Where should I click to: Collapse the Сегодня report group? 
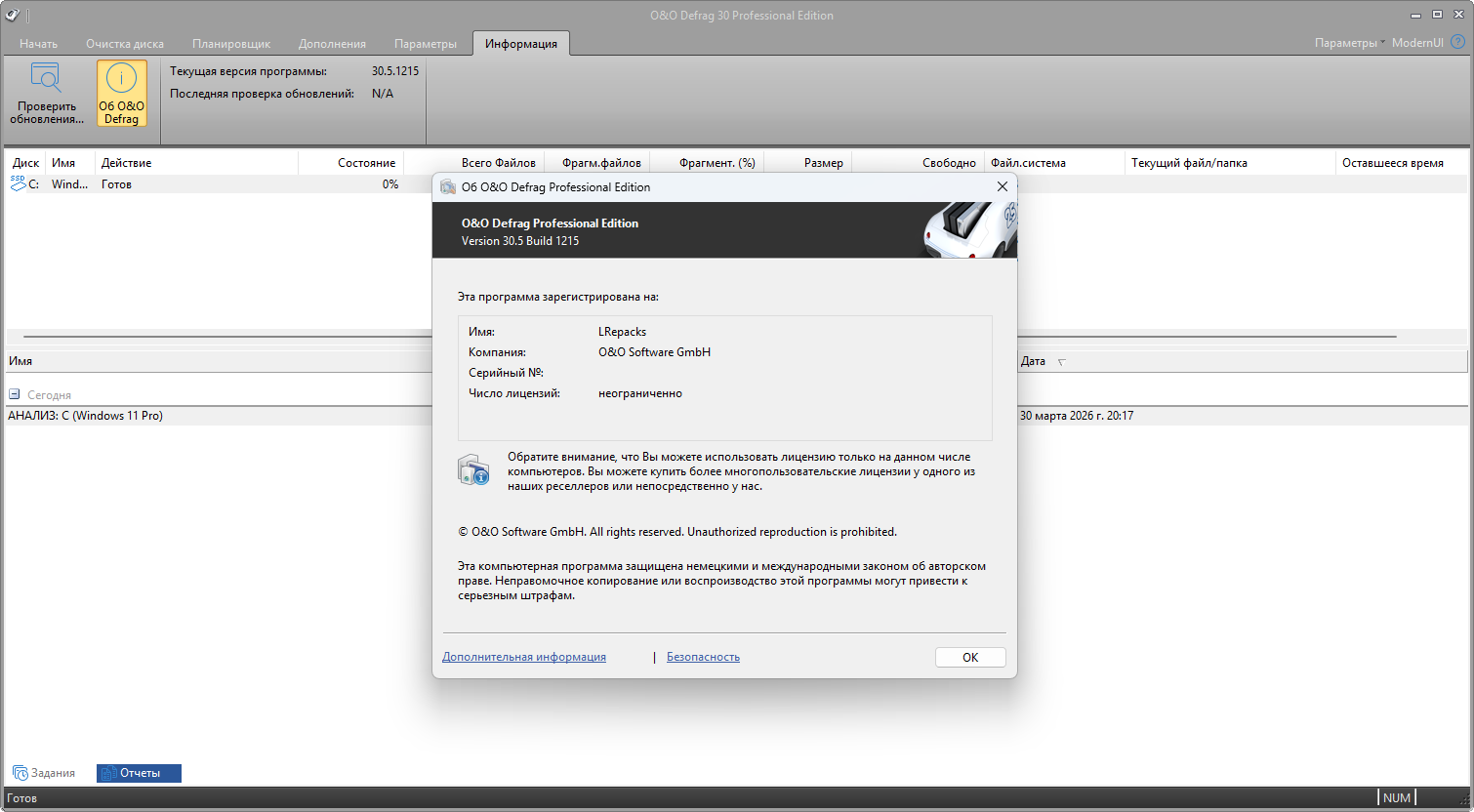(15, 395)
